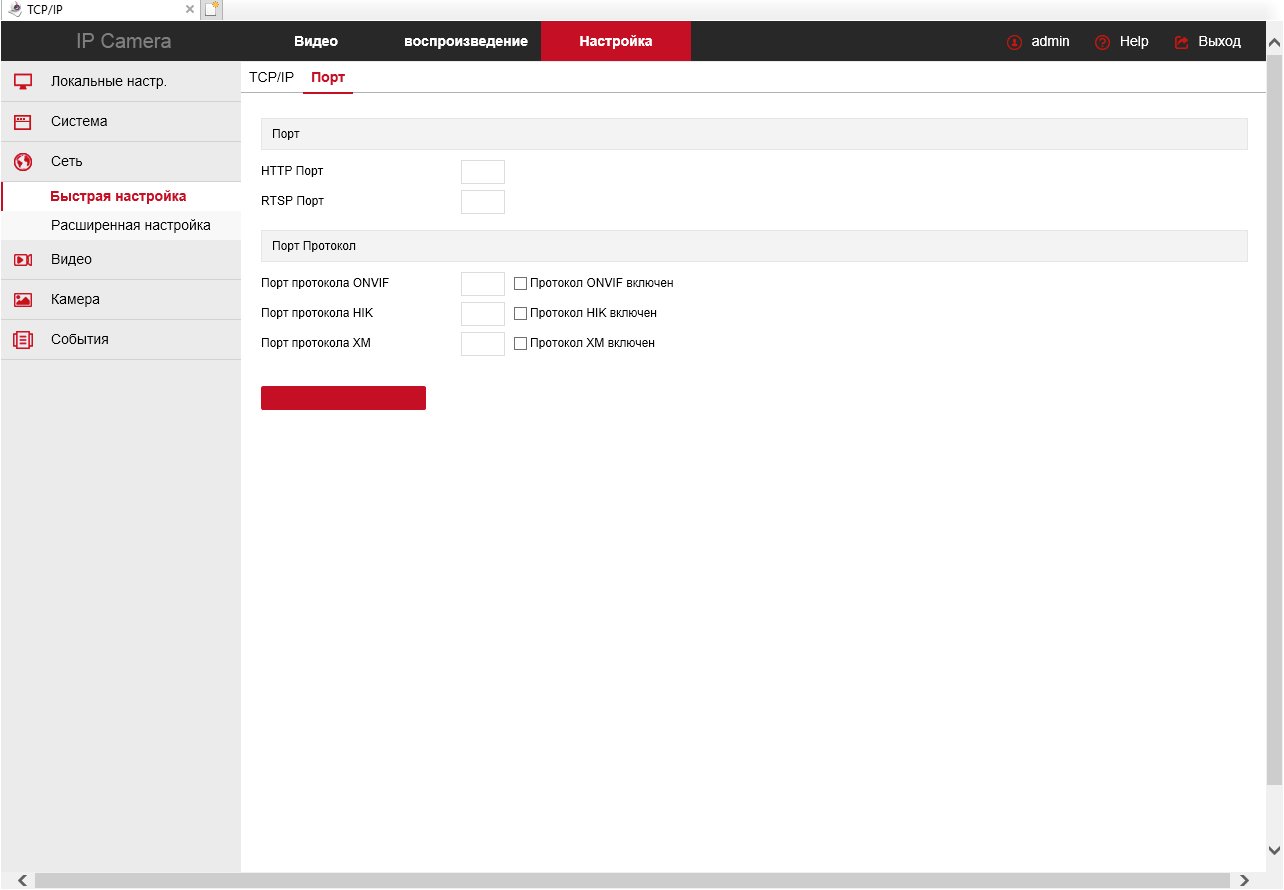Click the Система window icon
The height and width of the screenshot is (890, 1284).
tap(23, 122)
